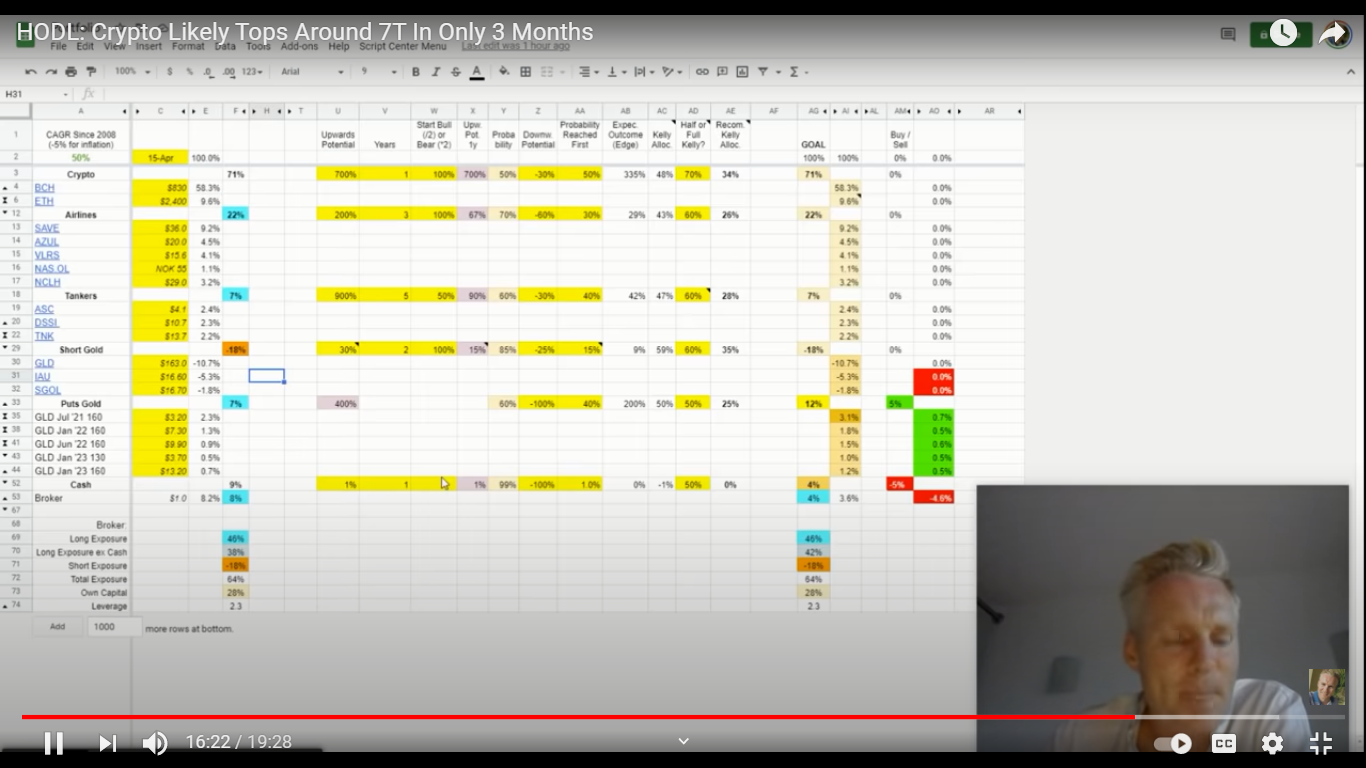This screenshot has width=1366, height=768.
Task: Expand more videos chevron
Action: pyautogui.click(x=684, y=741)
